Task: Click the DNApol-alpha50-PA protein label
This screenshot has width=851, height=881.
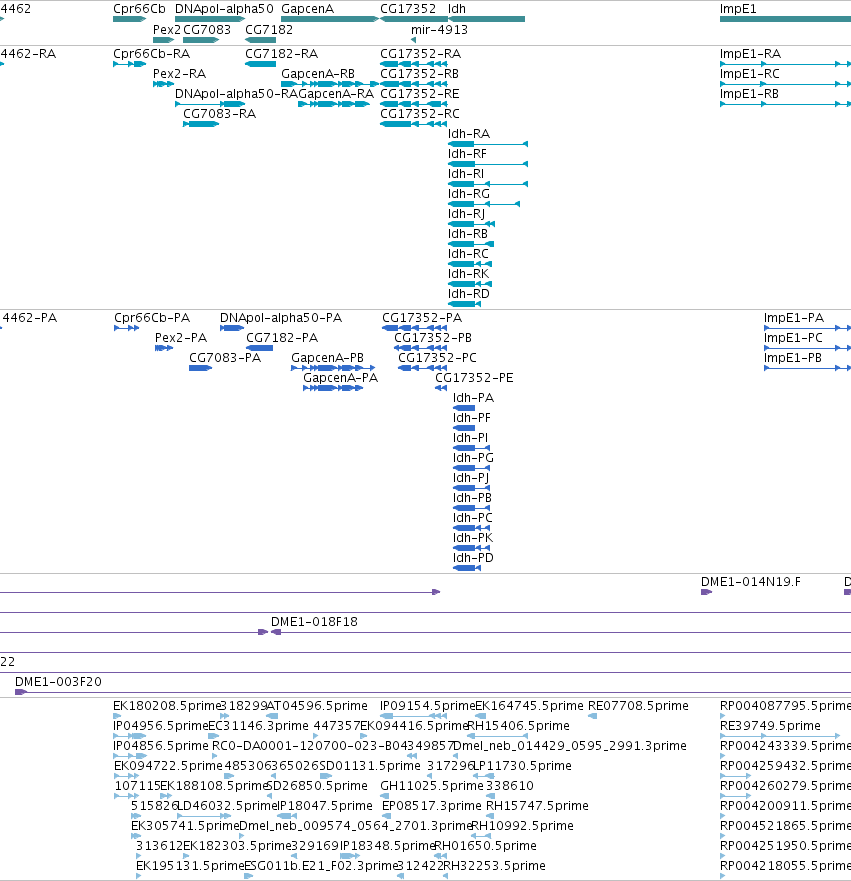Action: click(x=281, y=318)
